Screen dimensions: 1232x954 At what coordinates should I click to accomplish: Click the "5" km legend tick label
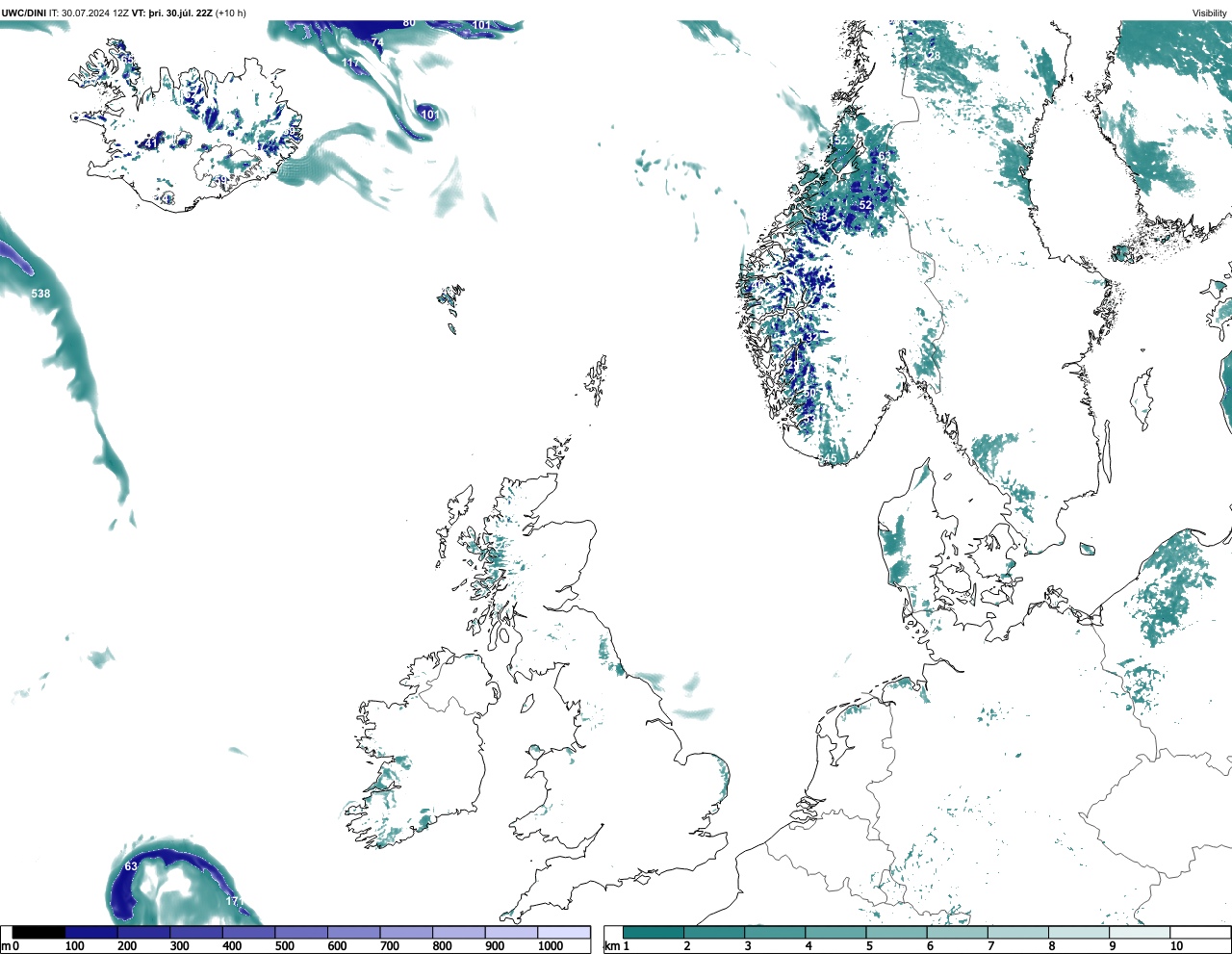[x=869, y=946]
